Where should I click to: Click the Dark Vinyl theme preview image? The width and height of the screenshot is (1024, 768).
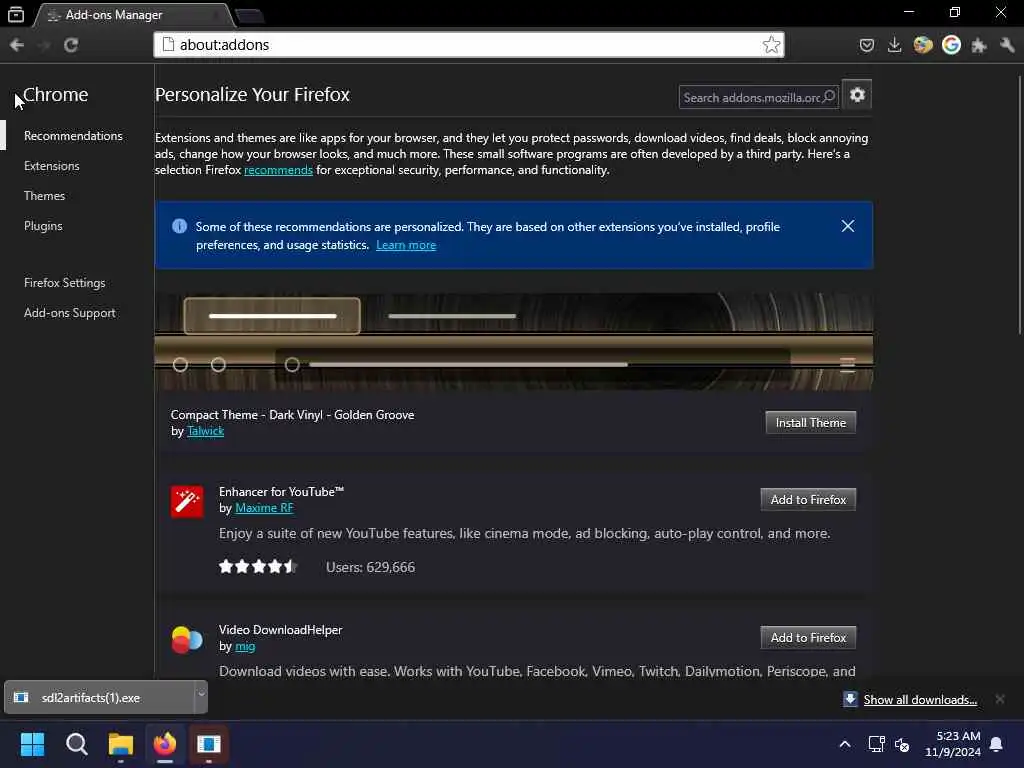point(513,342)
